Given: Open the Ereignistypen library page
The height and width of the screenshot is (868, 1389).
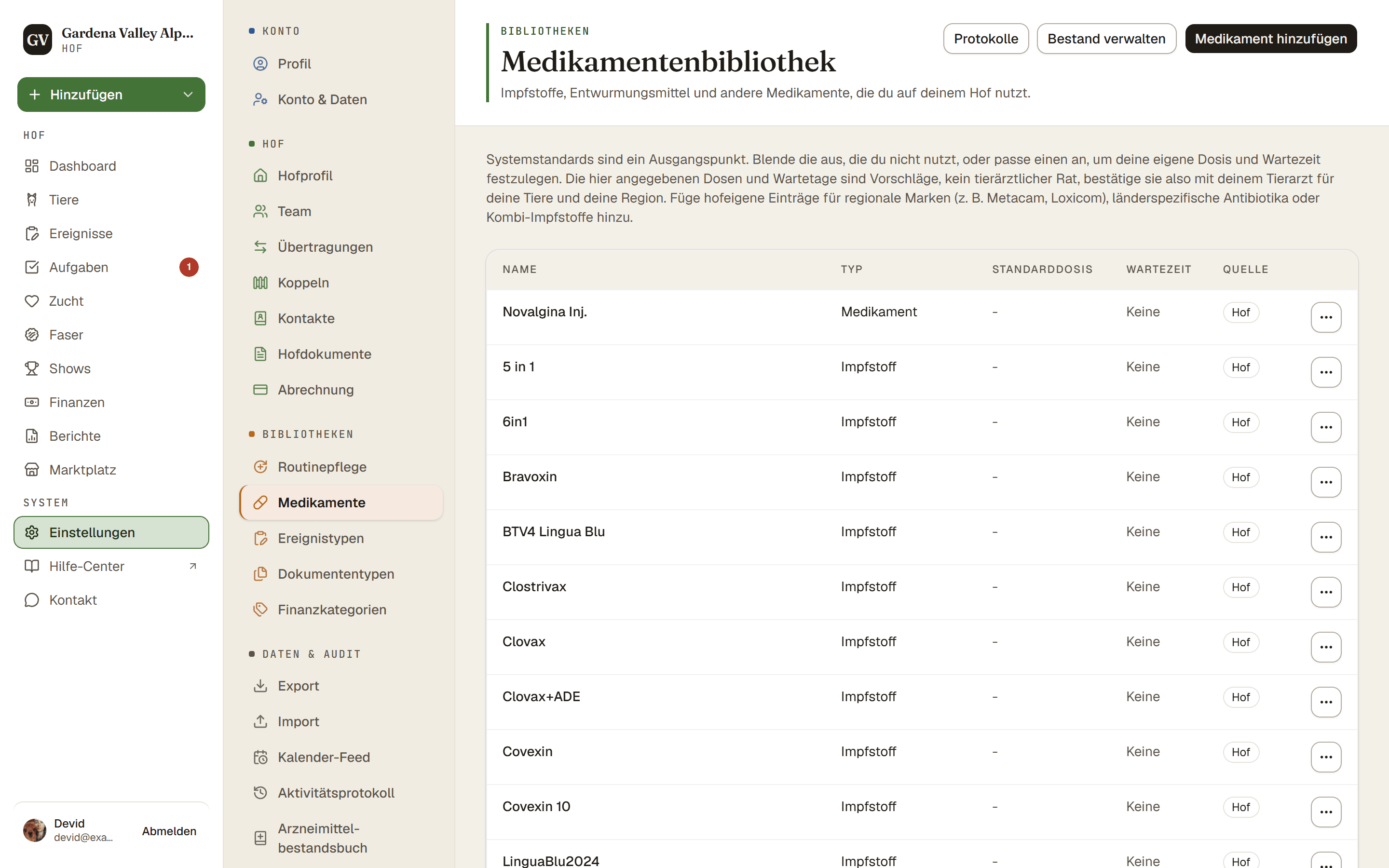Looking at the screenshot, I should (x=341, y=539).
